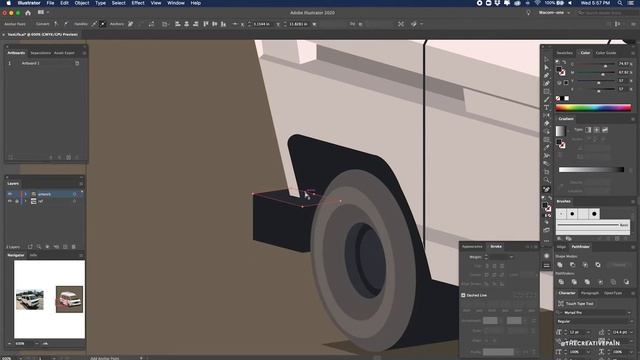Open the Effect menu
The height and width of the screenshot is (360, 640).
[138, 3]
